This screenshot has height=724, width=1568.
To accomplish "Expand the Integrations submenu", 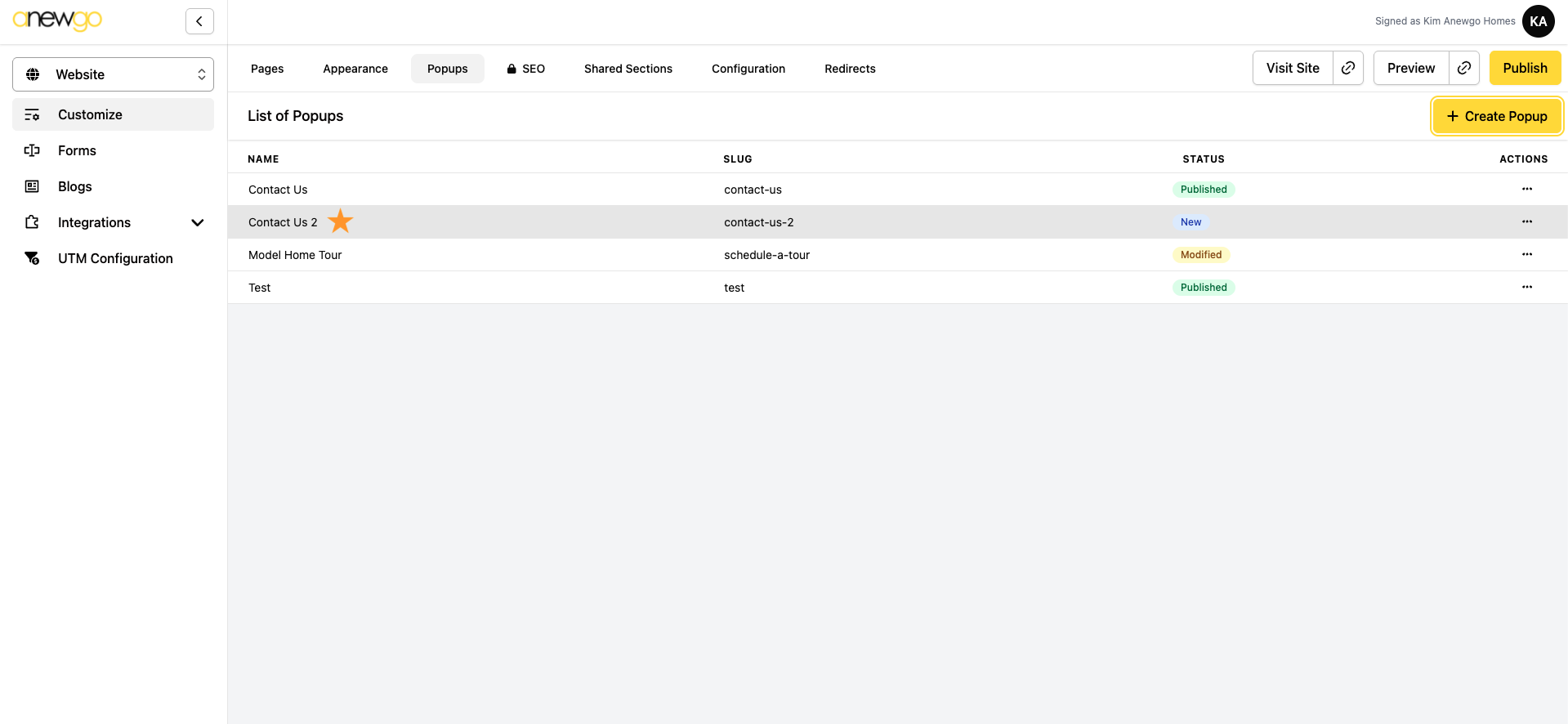I will 197,222.
